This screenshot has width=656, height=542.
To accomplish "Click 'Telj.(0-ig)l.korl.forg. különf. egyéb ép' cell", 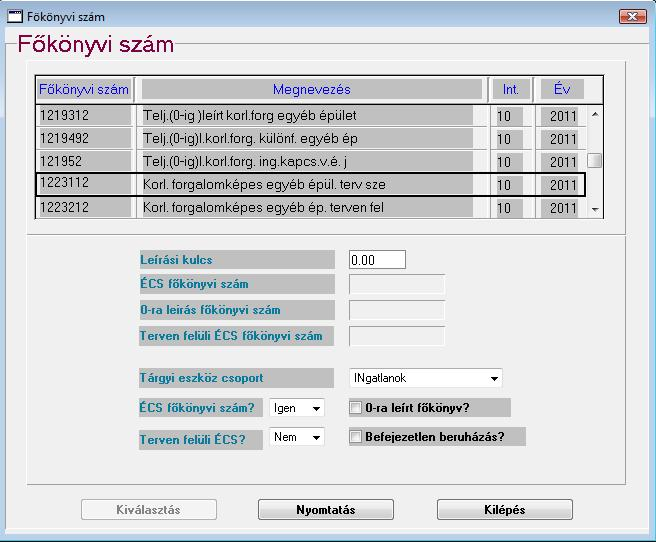I will coord(308,139).
